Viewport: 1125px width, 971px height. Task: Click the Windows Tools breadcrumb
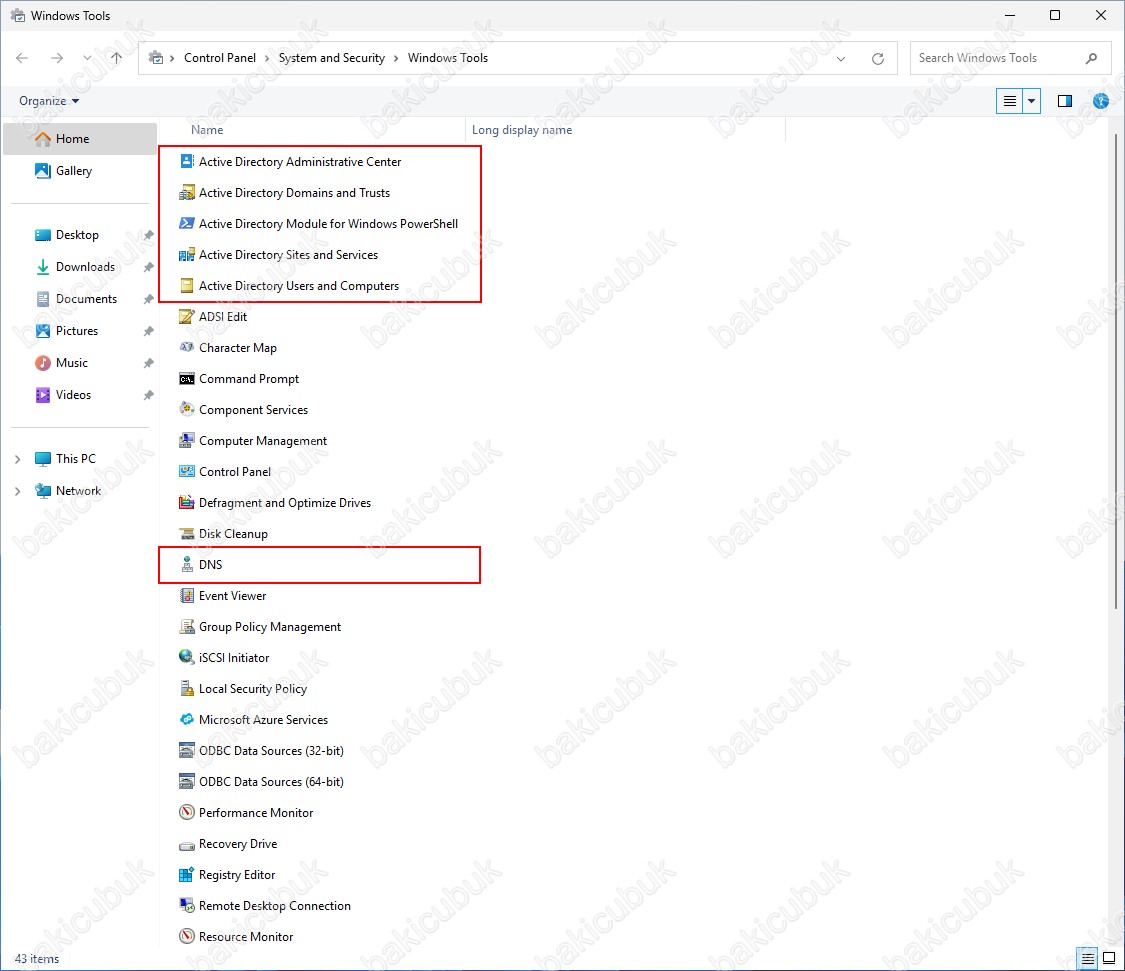[x=448, y=58]
